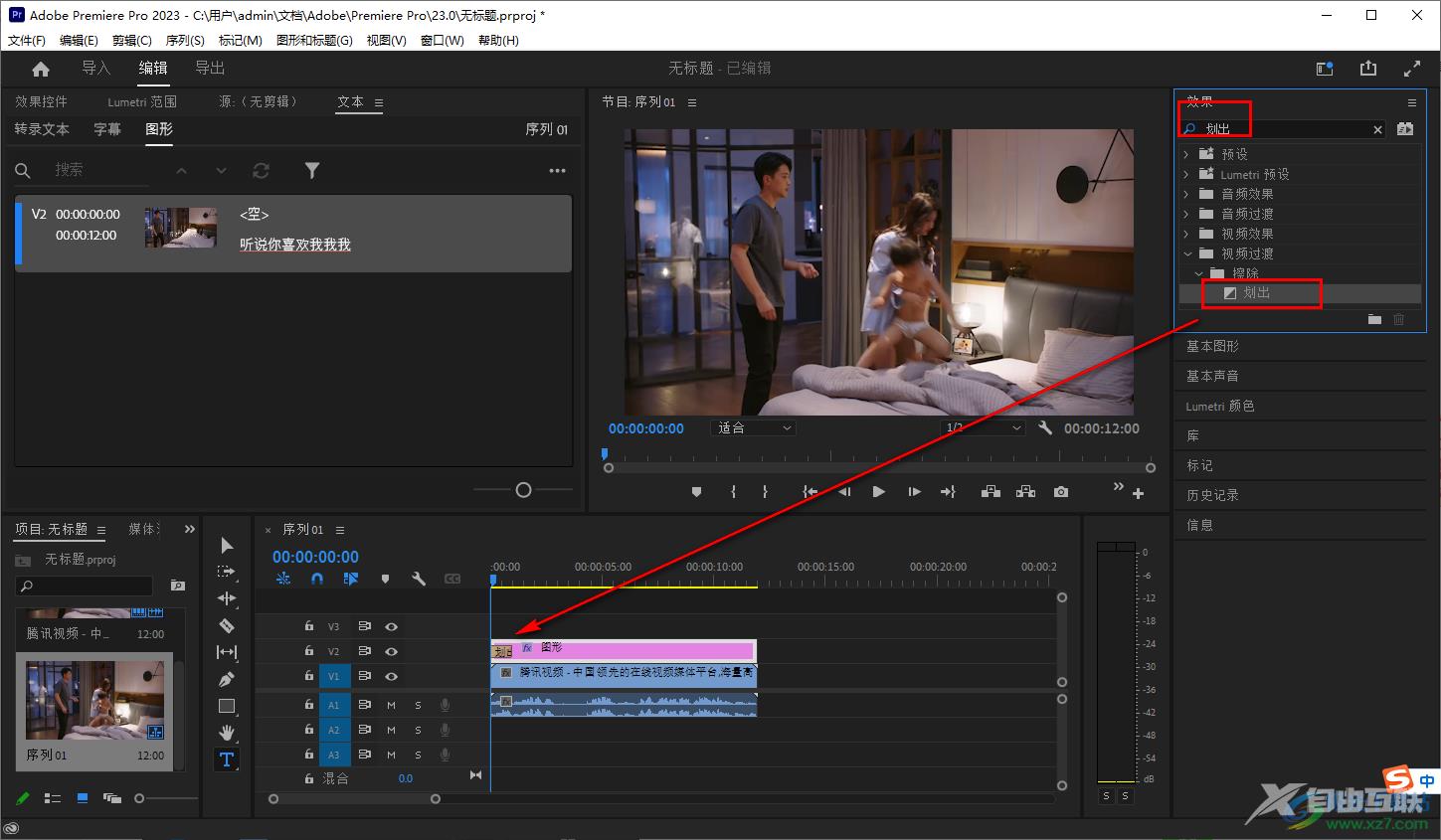Mute audio track A1
Viewport: 1441px width, 840px height.
coord(391,705)
